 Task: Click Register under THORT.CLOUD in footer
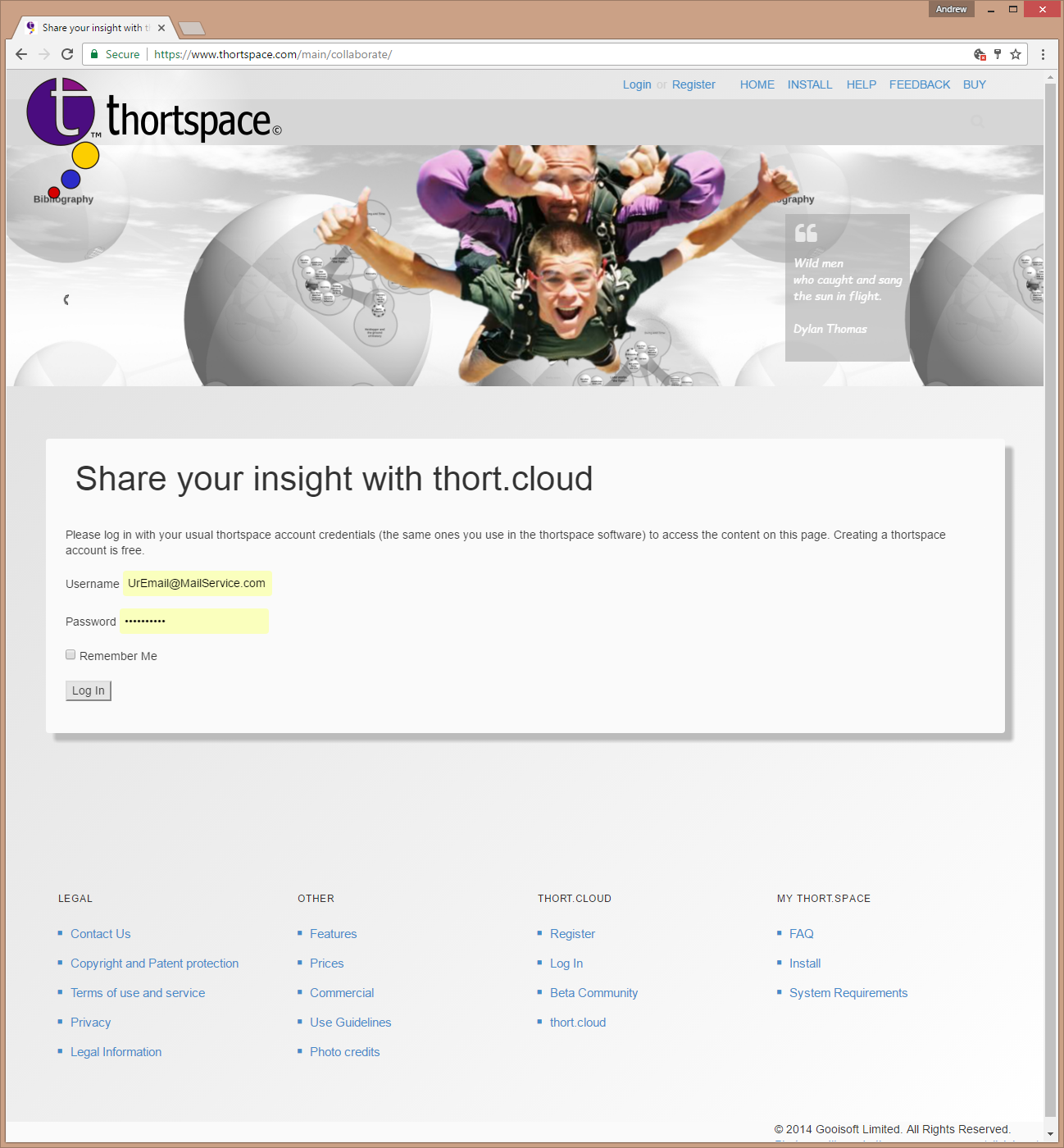(573, 934)
